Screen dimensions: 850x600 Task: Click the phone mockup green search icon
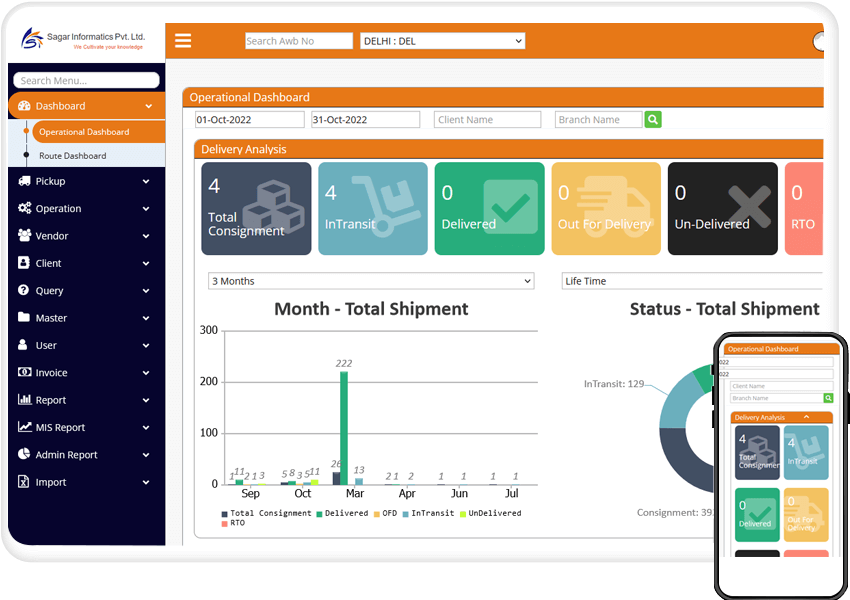click(x=828, y=398)
